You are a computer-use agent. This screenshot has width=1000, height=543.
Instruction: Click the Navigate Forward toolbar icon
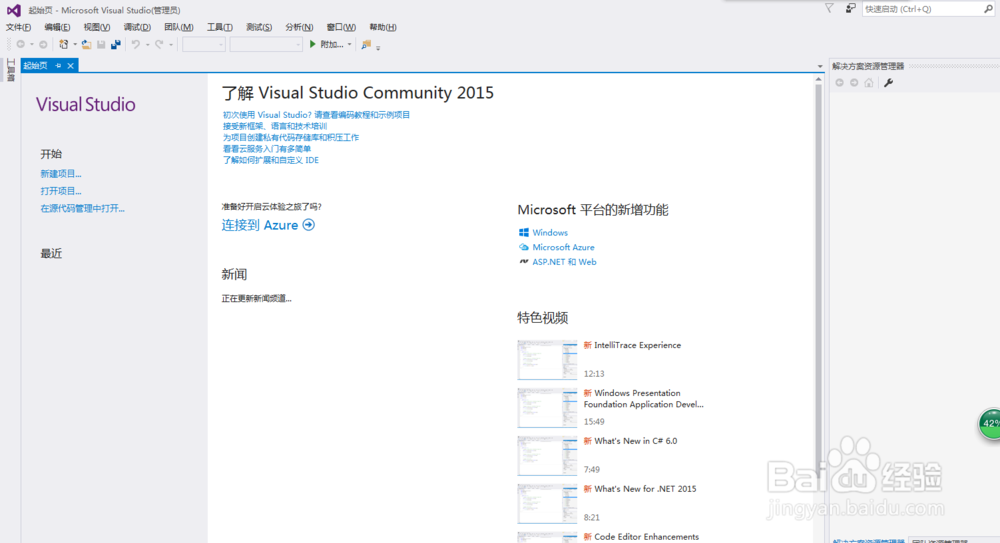pyautogui.click(x=43, y=45)
